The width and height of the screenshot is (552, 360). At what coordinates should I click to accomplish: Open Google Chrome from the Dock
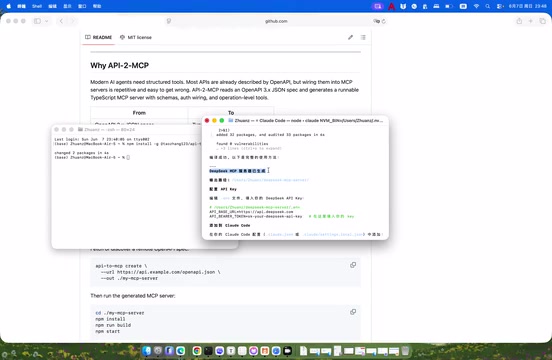pyautogui.click(x=197, y=350)
